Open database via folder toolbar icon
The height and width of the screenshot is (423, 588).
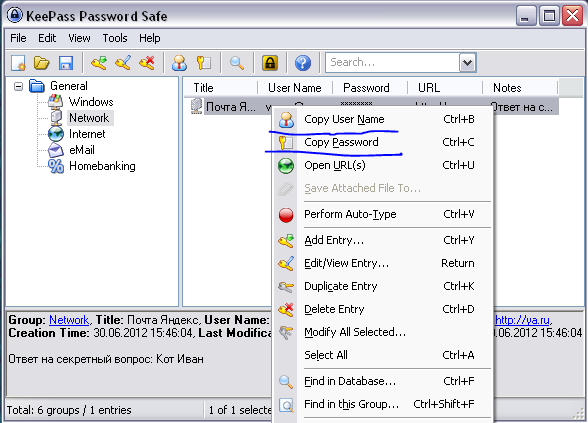pyautogui.click(x=42, y=63)
